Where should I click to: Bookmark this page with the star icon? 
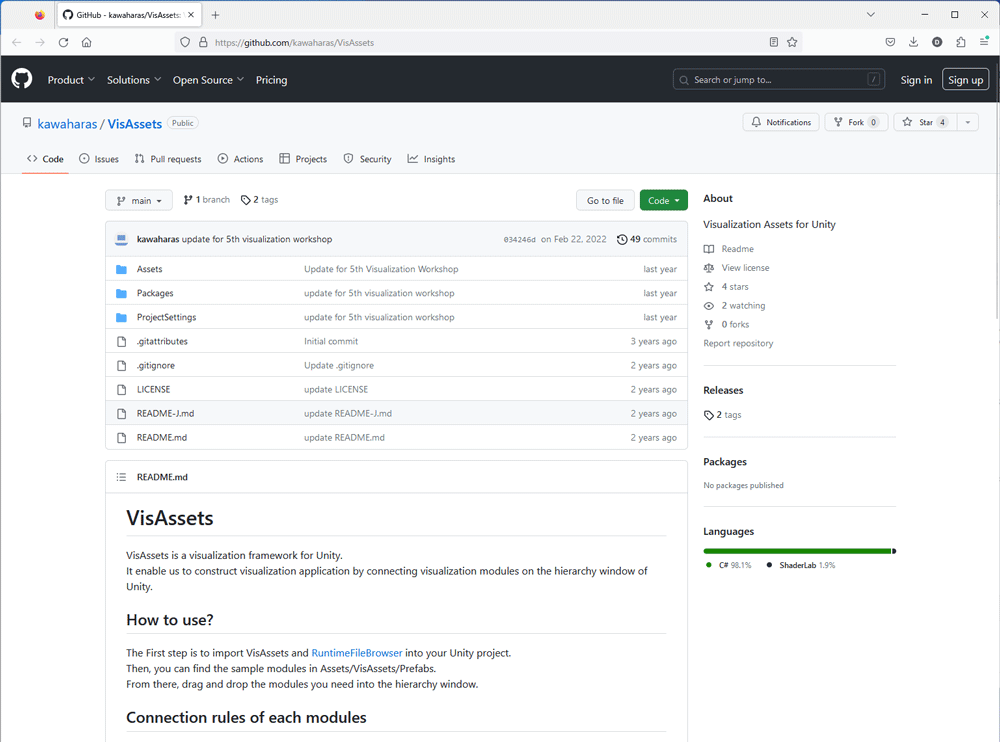tap(792, 43)
